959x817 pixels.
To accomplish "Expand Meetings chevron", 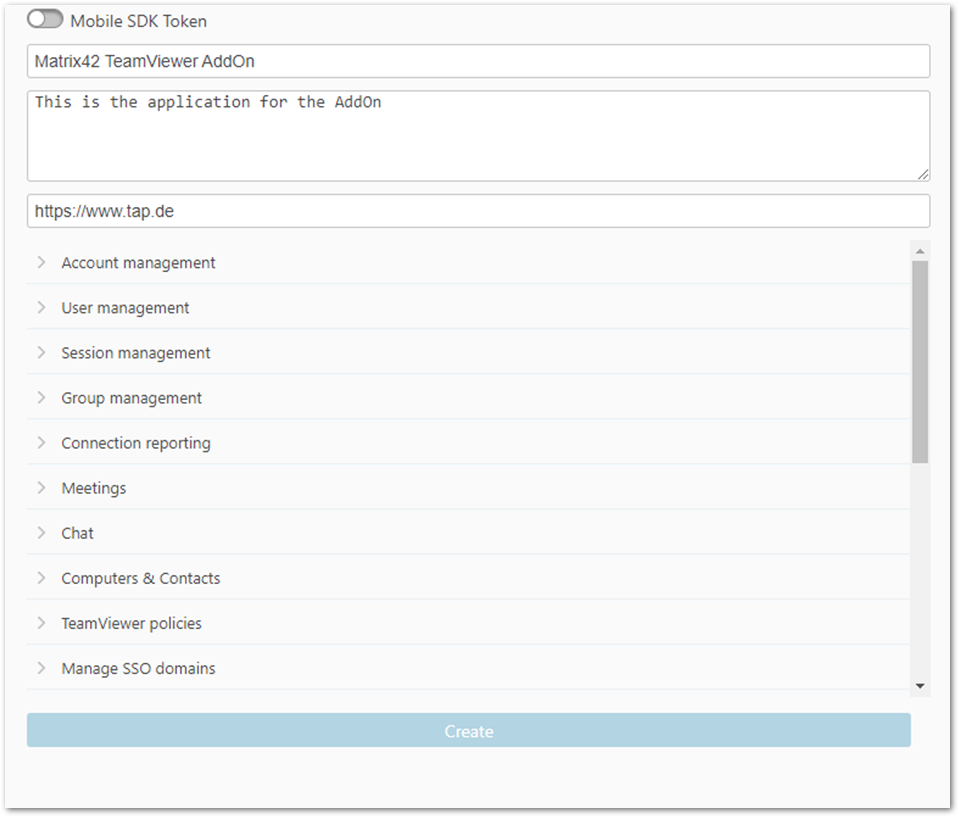I will [41, 487].
